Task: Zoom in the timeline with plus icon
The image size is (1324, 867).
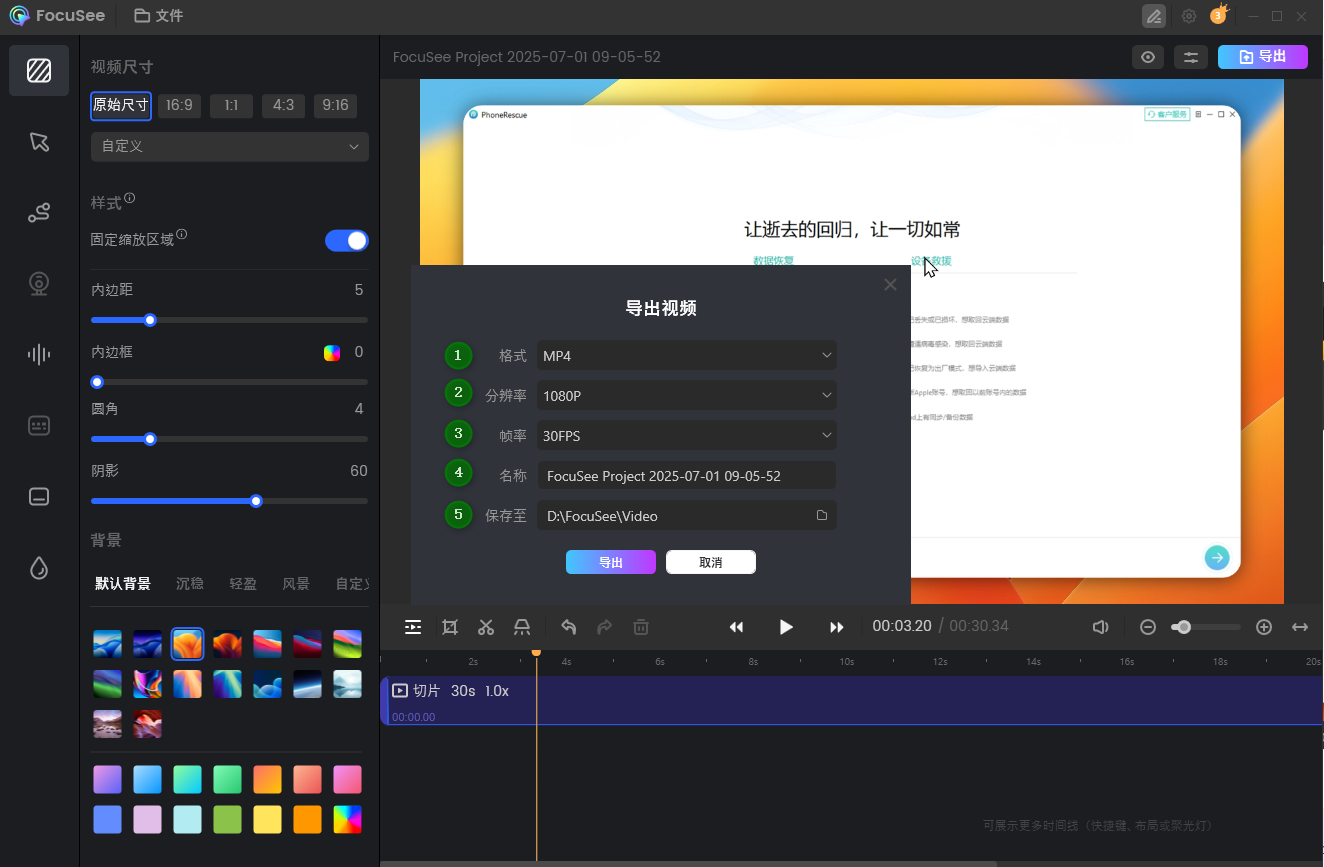Action: tap(1264, 627)
